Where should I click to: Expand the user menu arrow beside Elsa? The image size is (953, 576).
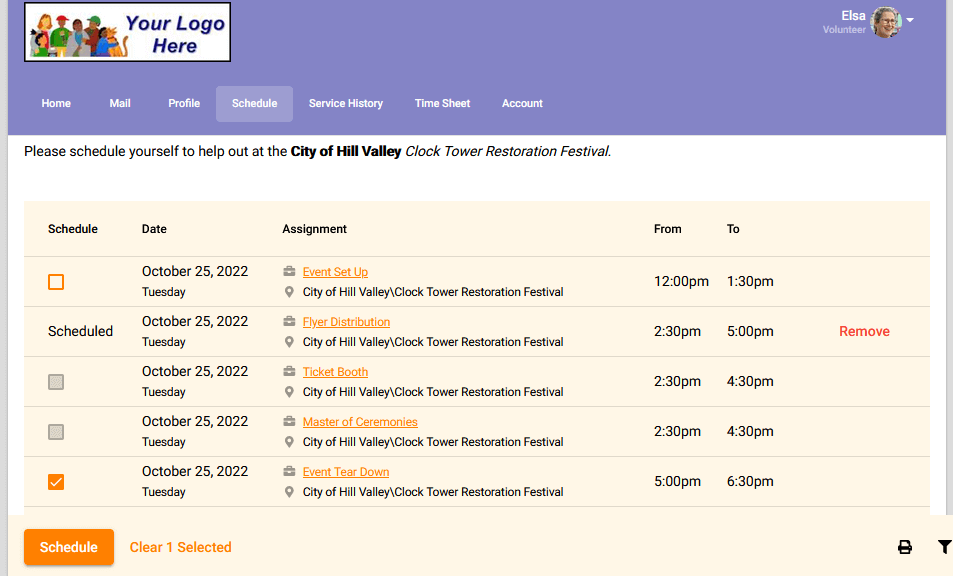pos(910,20)
